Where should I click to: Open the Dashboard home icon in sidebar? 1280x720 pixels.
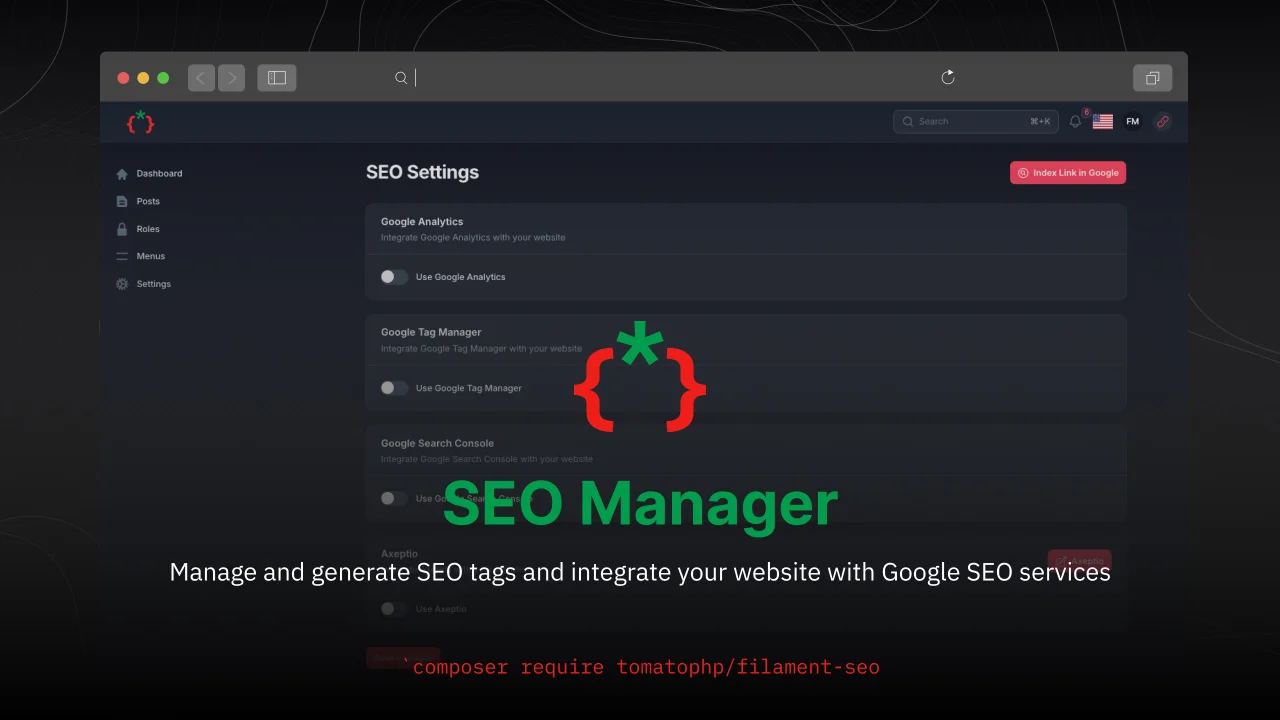121,173
